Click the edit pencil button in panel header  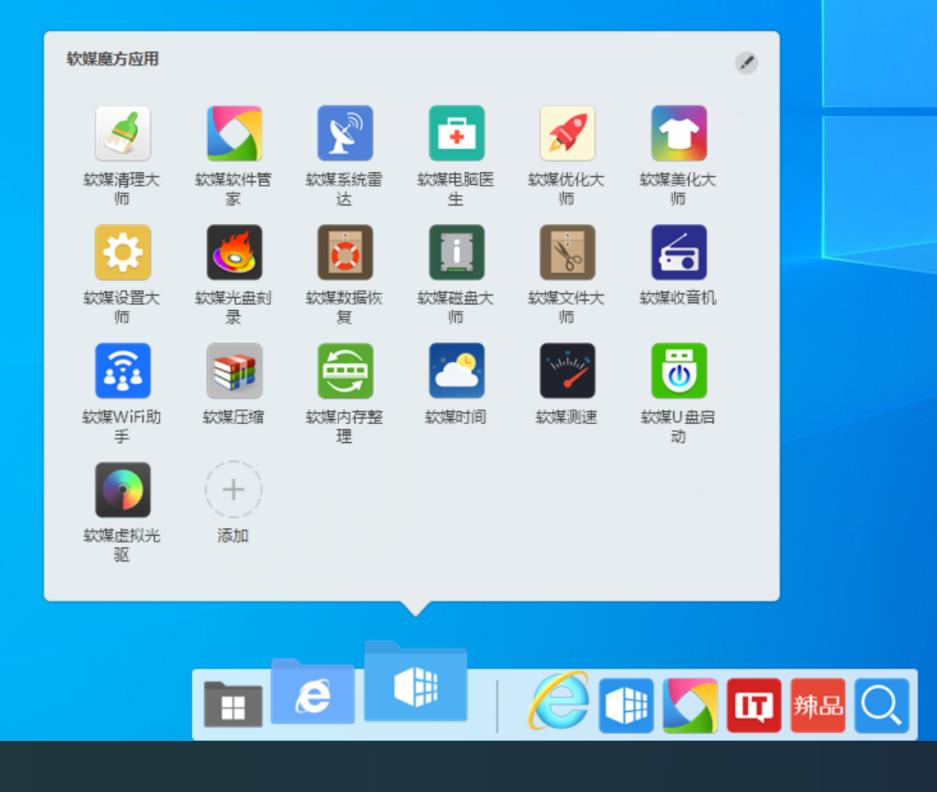746,63
